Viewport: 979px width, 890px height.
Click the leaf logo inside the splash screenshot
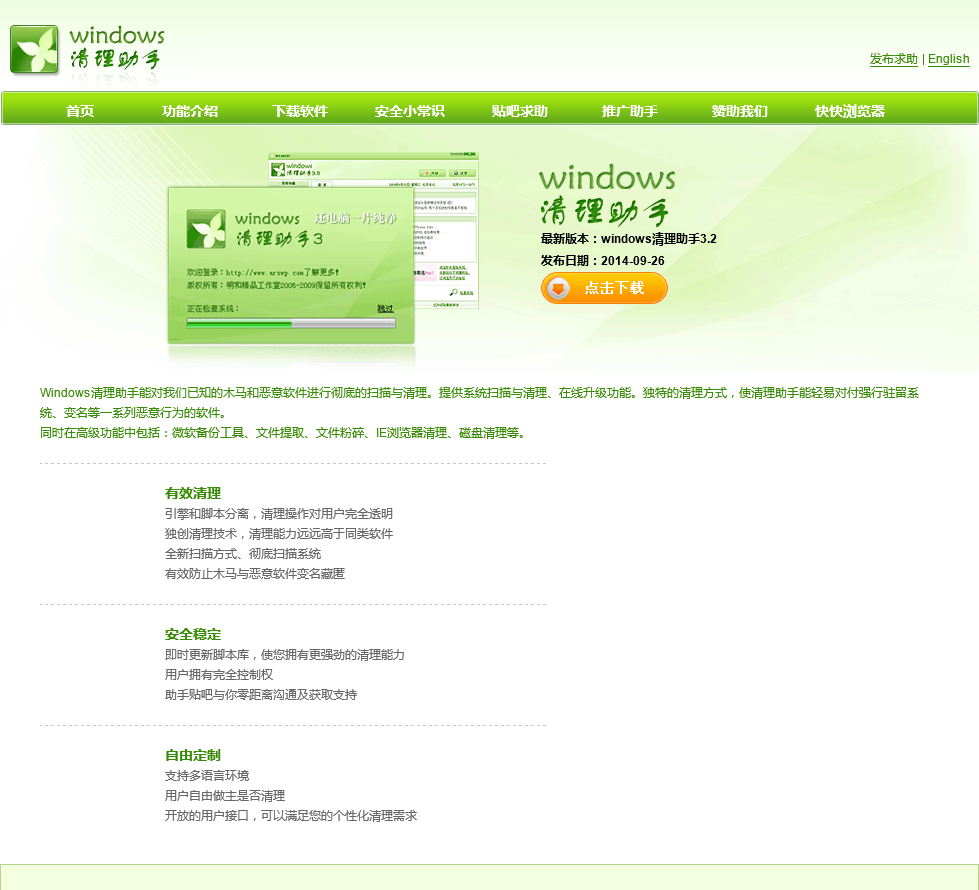(x=205, y=229)
